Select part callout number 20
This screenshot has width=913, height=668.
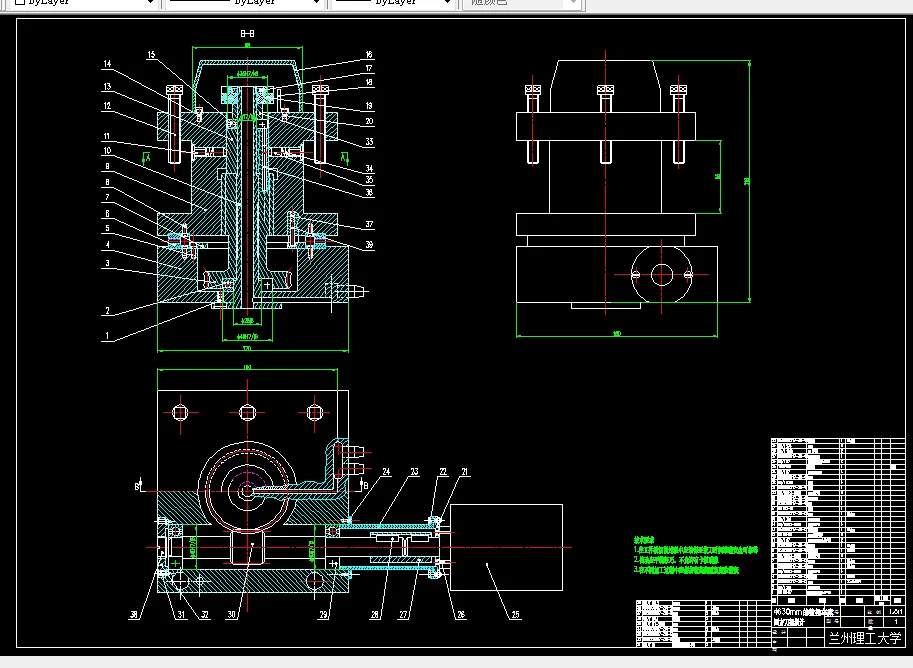pos(369,121)
